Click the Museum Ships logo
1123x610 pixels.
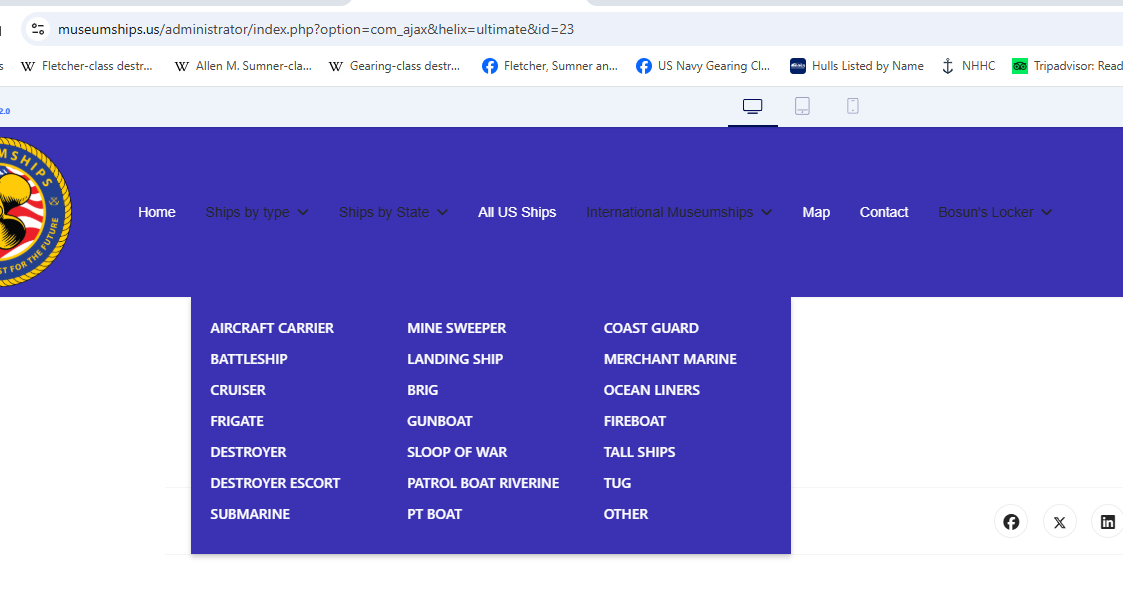pos(30,212)
